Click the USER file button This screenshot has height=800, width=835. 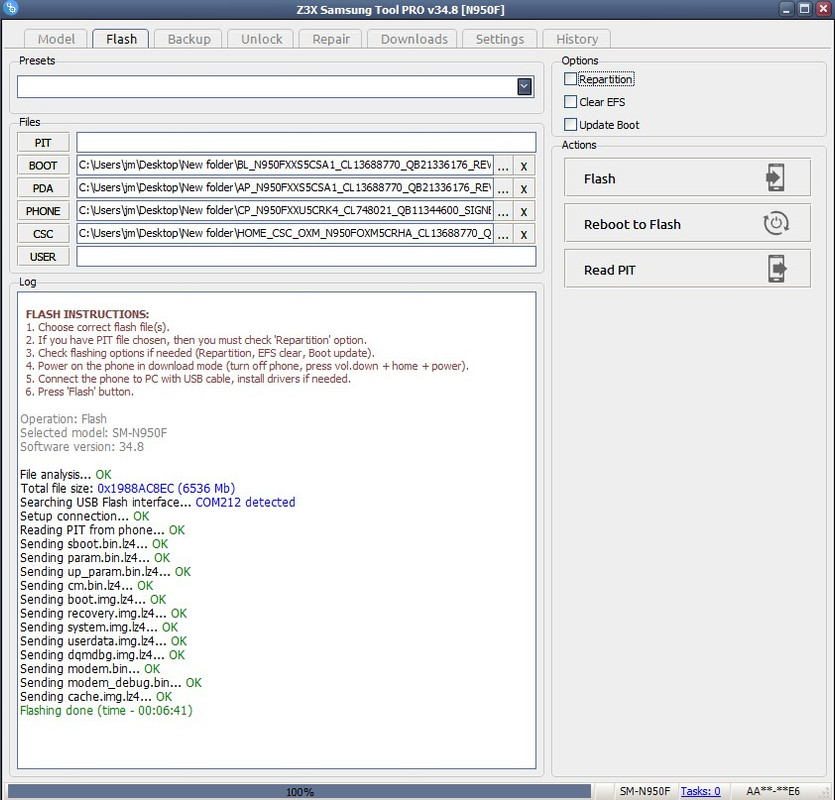(43, 257)
